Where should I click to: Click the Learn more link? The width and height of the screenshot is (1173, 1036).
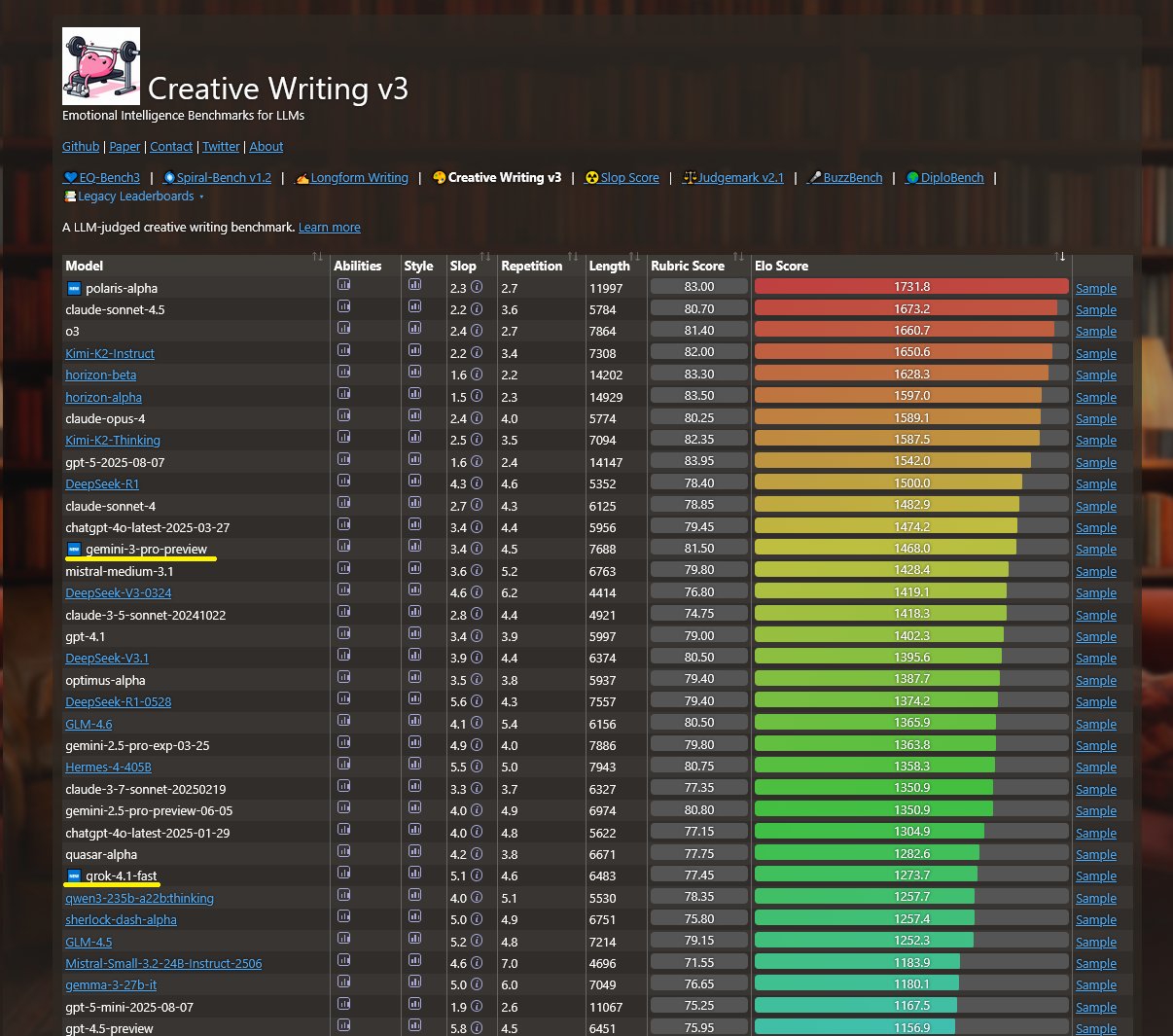pyautogui.click(x=329, y=228)
